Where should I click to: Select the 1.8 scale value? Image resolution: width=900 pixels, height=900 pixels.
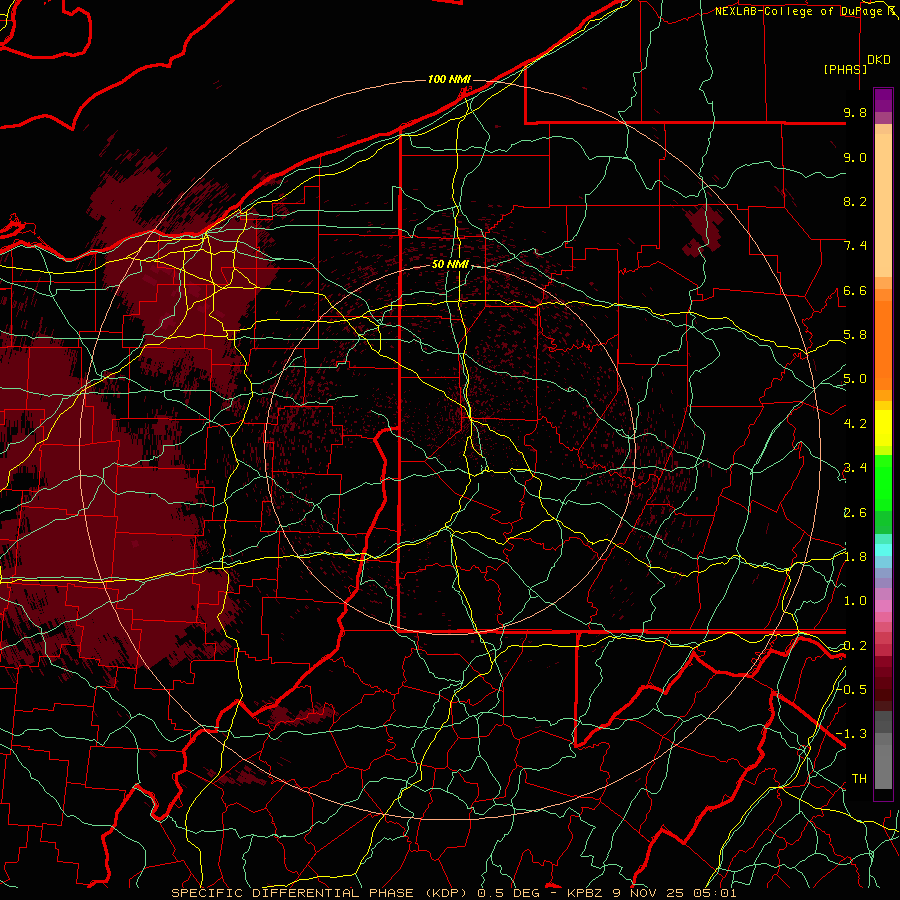click(x=855, y=557)
